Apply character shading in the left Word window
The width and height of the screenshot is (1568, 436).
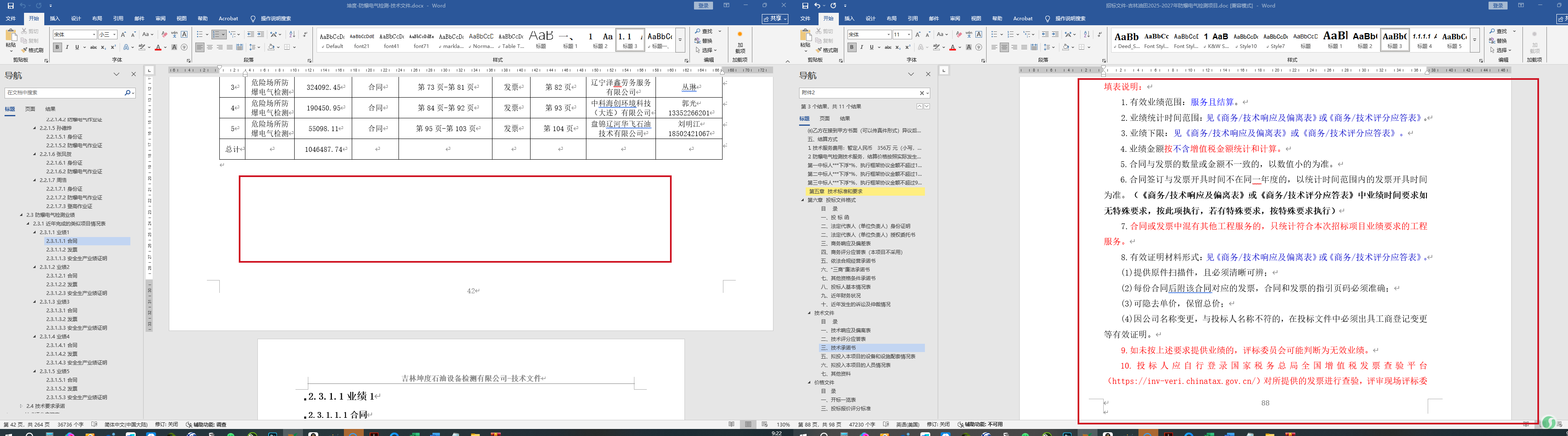point(175,47)
